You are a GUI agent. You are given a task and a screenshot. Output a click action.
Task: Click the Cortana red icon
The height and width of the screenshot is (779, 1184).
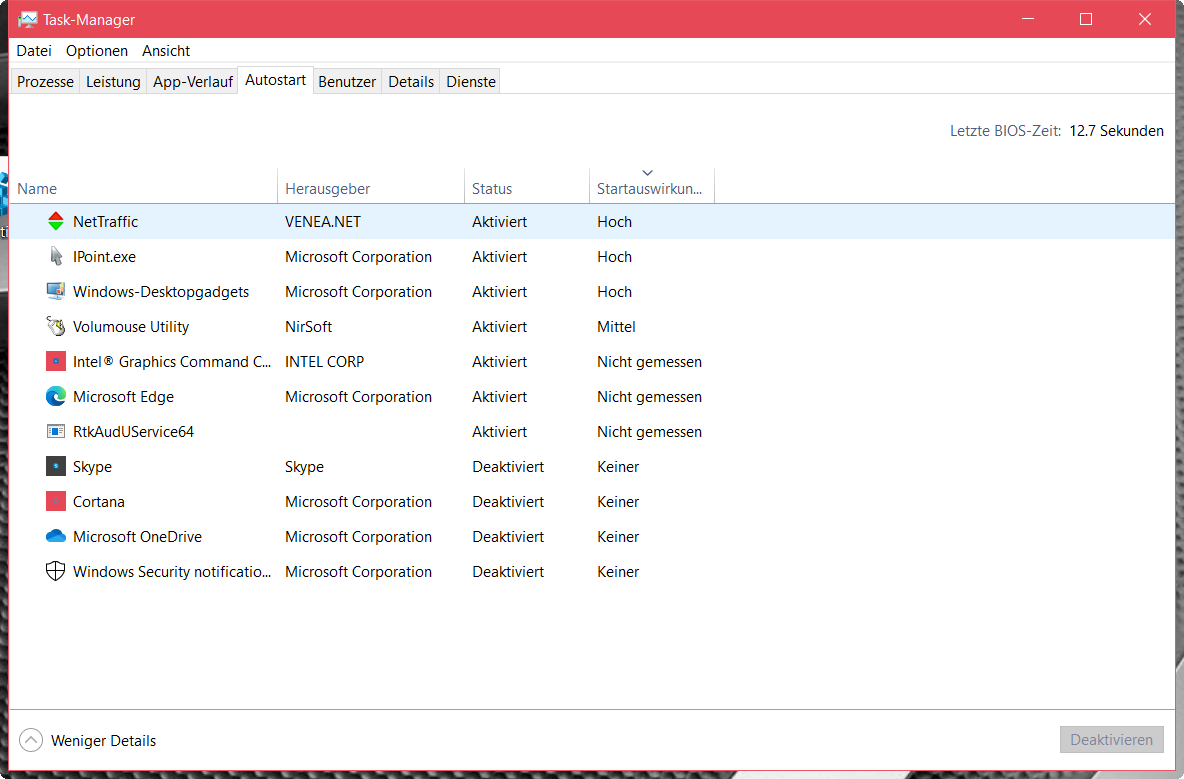click(55, 501)
